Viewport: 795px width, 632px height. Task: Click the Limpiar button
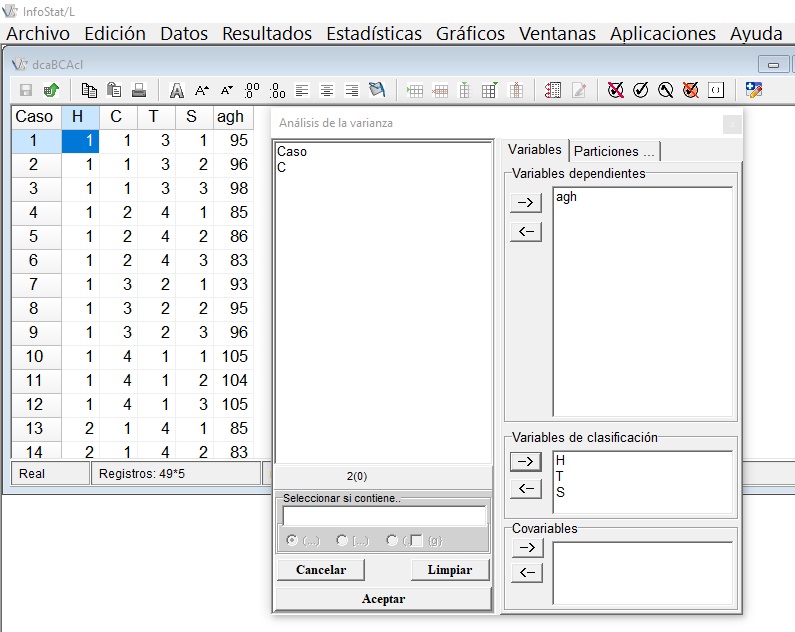pyautogui.click(x=450, y=570)
